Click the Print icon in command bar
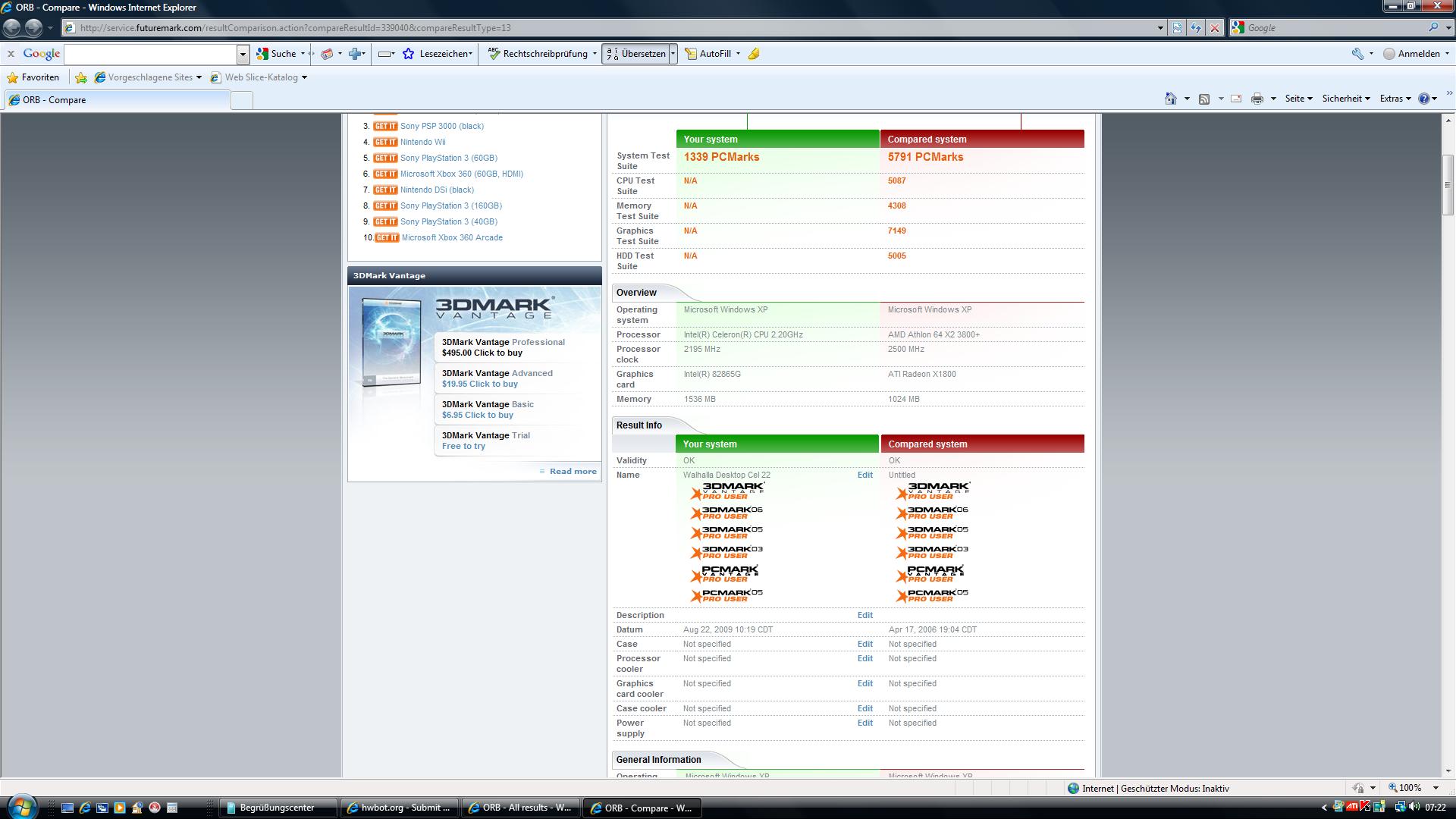The width and height of the screenshot is (1456, 819). [1257, 99]
